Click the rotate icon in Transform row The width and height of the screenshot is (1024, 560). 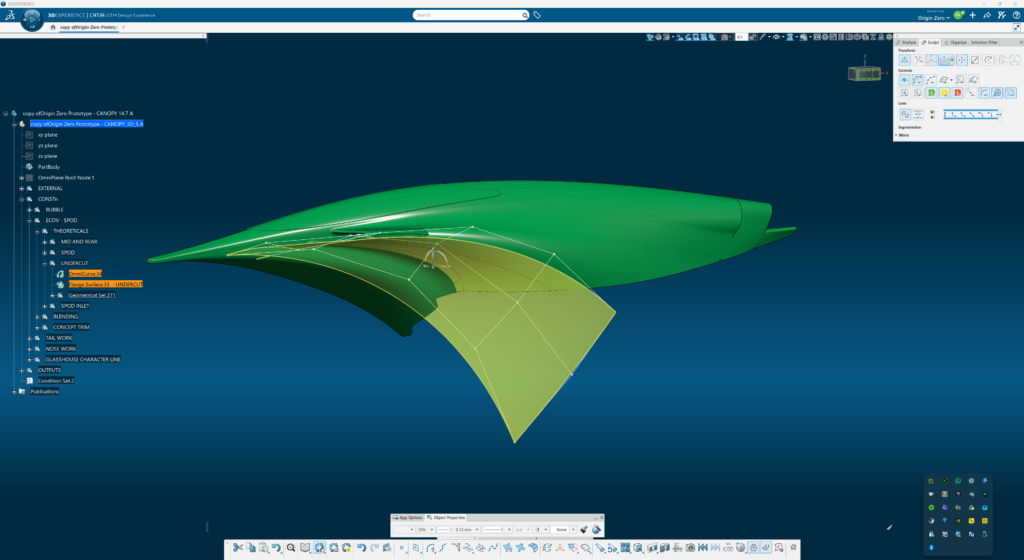click(988, 60)
